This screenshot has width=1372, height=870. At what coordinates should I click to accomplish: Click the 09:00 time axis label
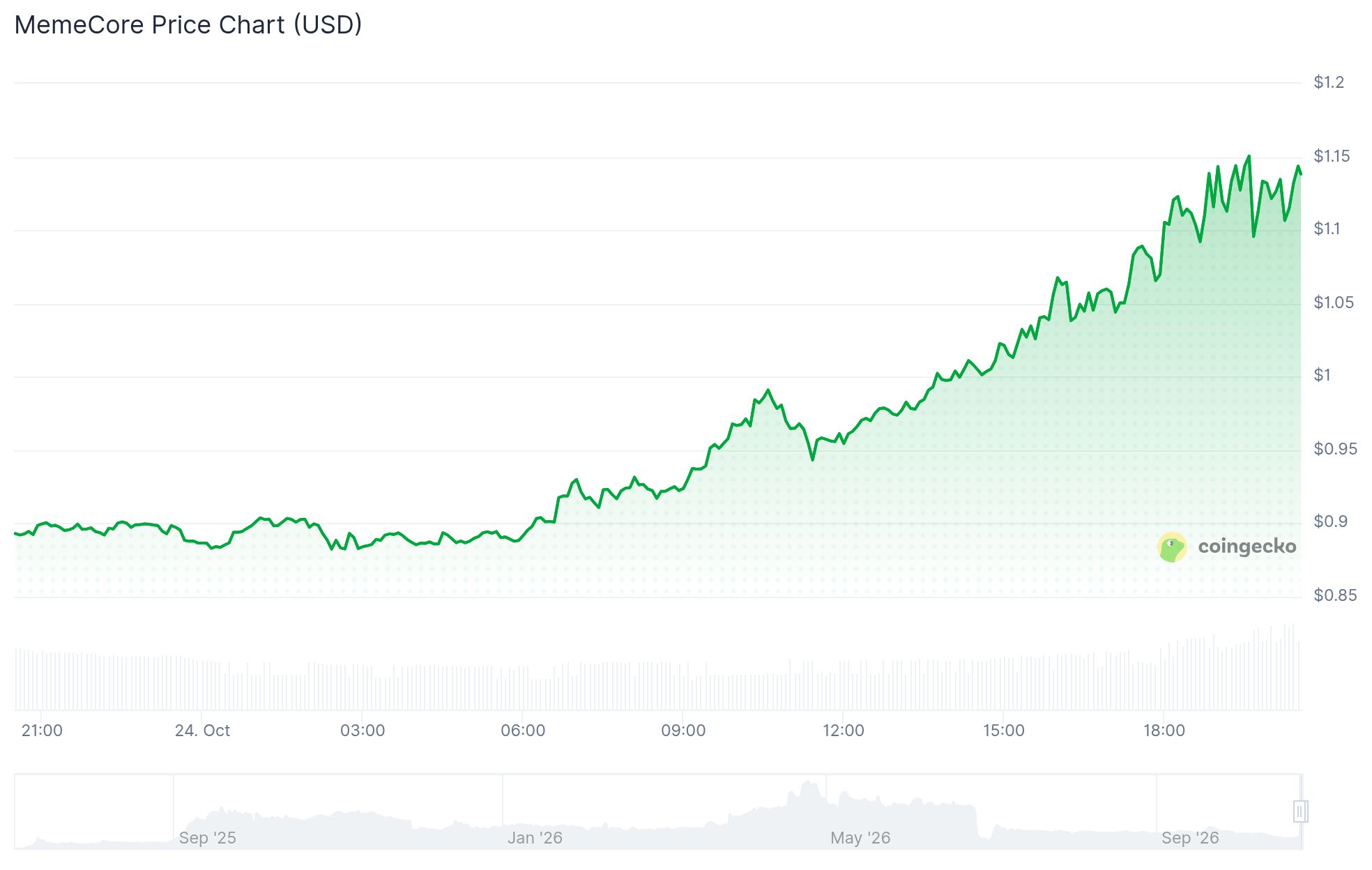pos(683,731)
